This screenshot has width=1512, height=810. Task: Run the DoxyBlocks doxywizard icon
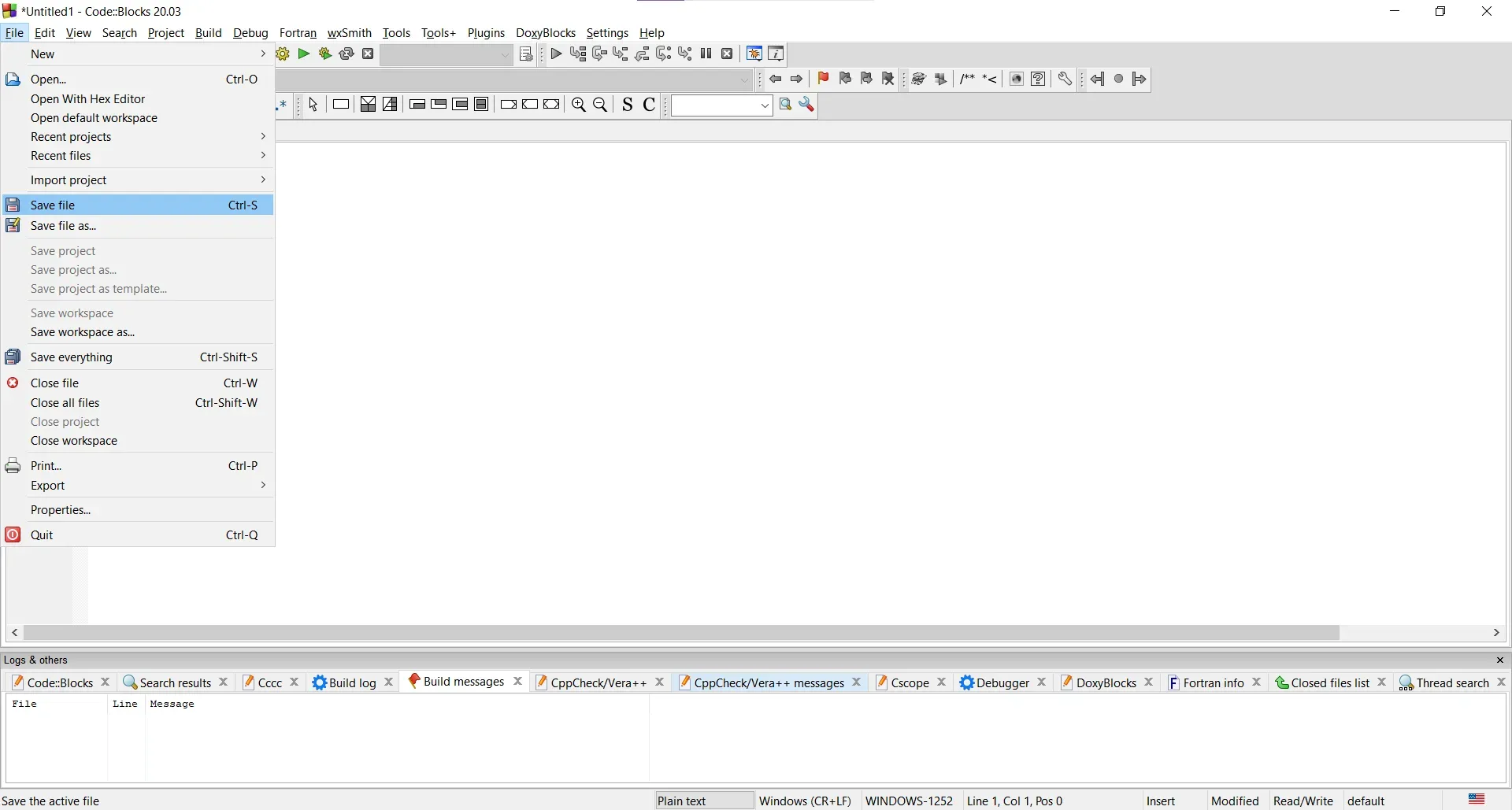920,80
